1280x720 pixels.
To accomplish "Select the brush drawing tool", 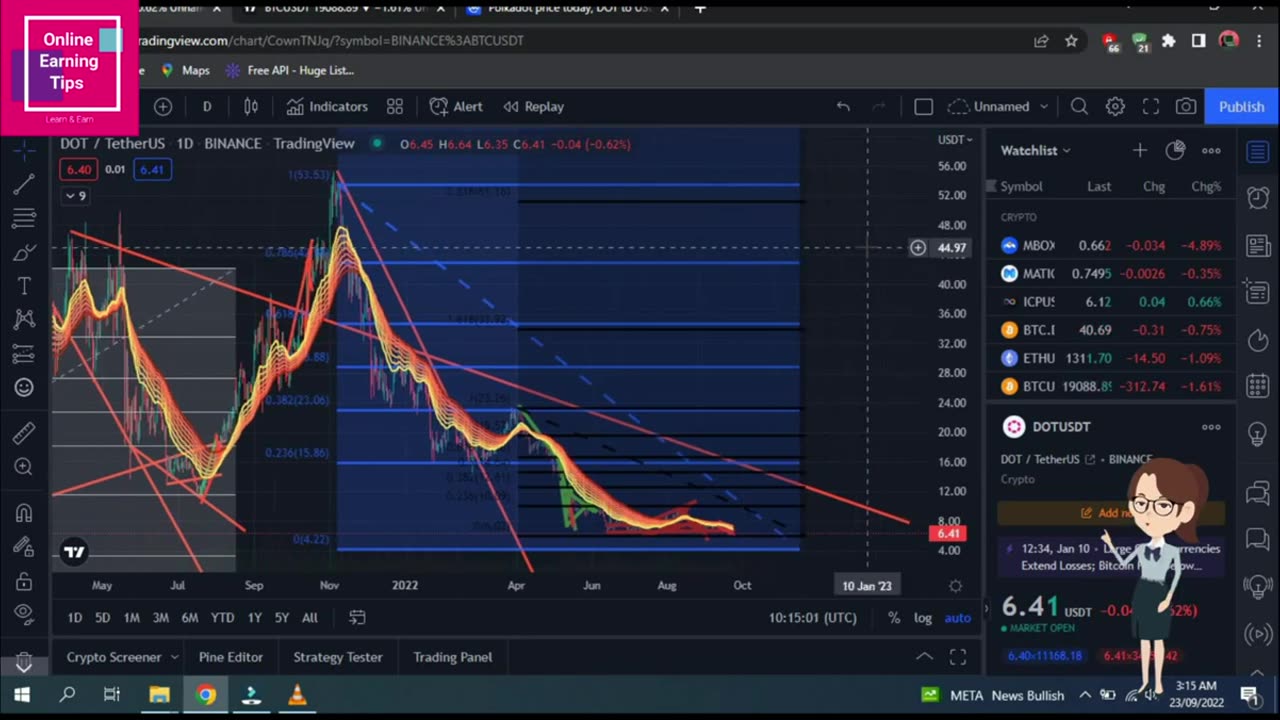I will pyautogui.click(x=24, y=252).
